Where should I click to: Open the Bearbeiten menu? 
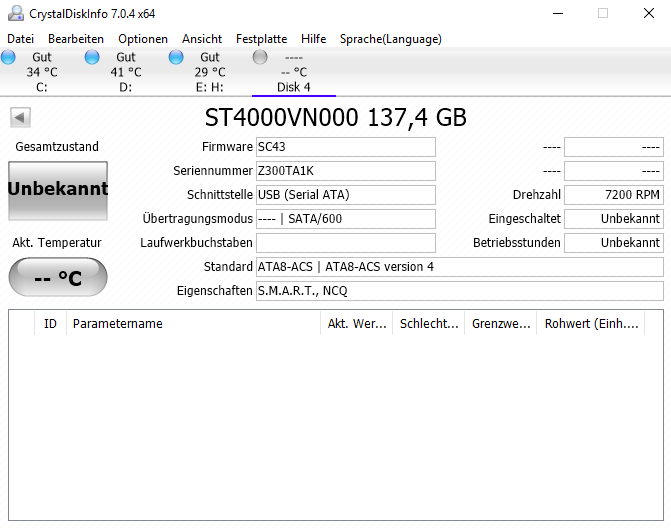(76, 39)
